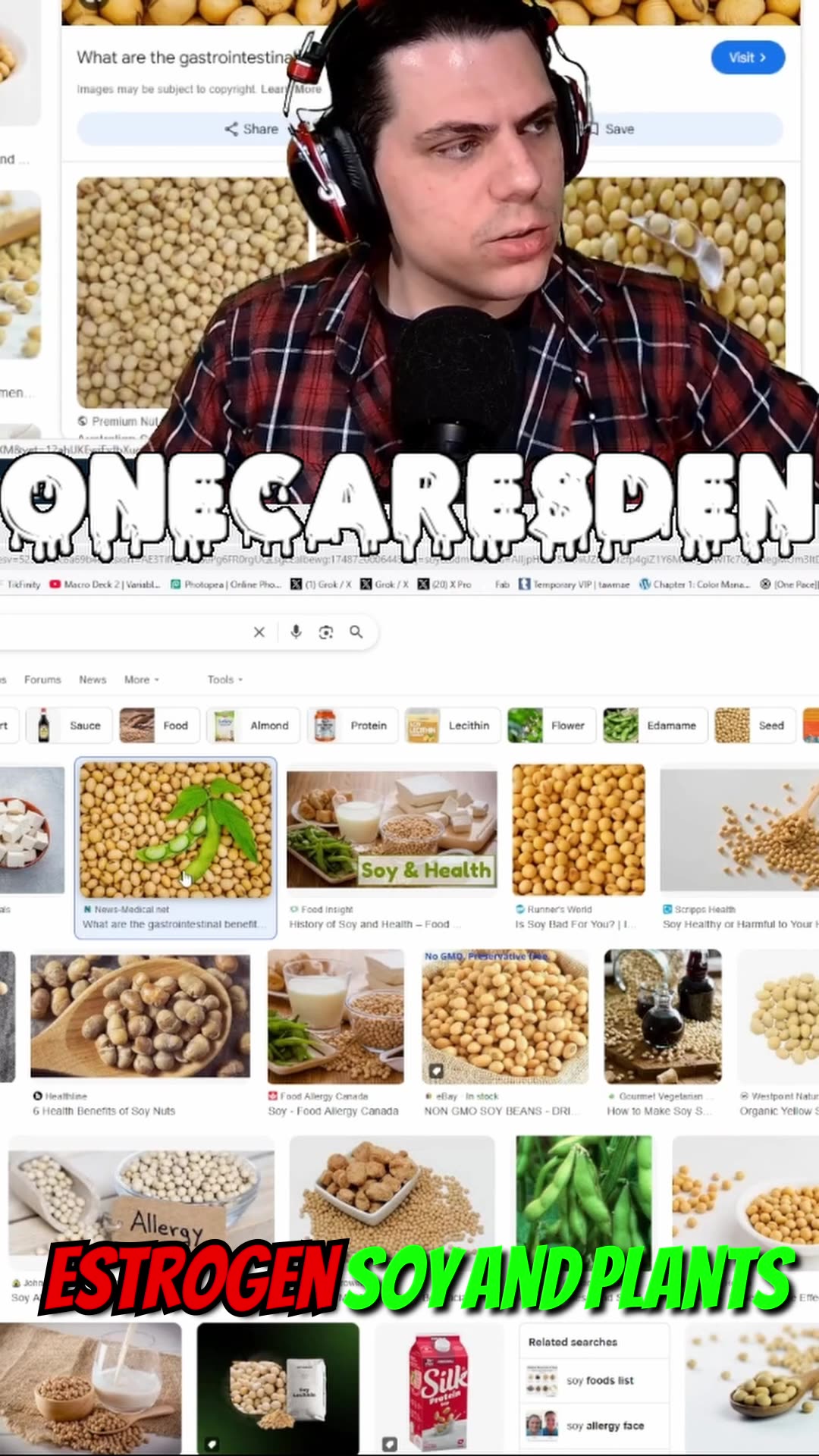819x1456 pixels.
Task: Click the Share button in preview panel
Action: click(251, 129)
